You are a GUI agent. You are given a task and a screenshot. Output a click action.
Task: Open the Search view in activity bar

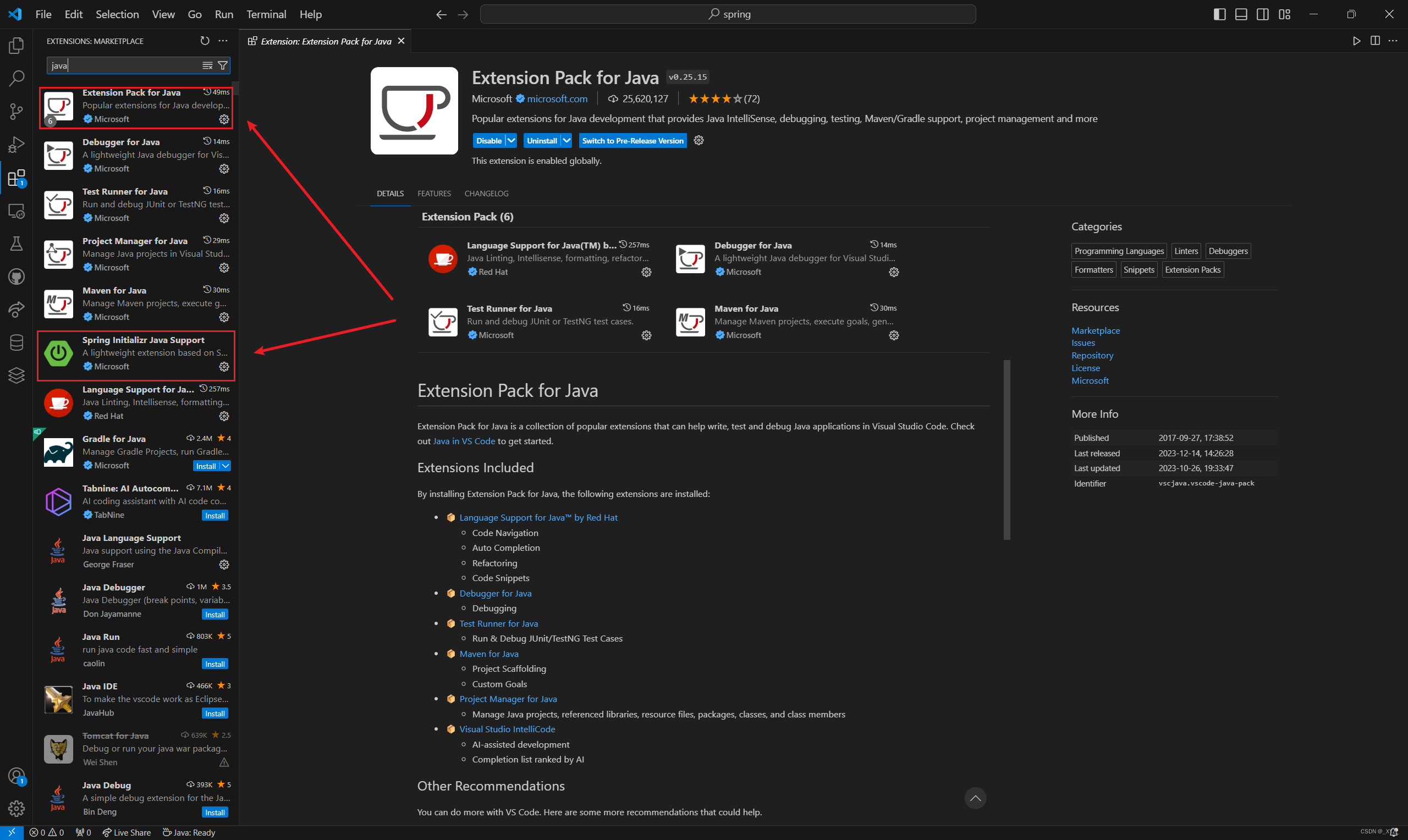[16, 78]
